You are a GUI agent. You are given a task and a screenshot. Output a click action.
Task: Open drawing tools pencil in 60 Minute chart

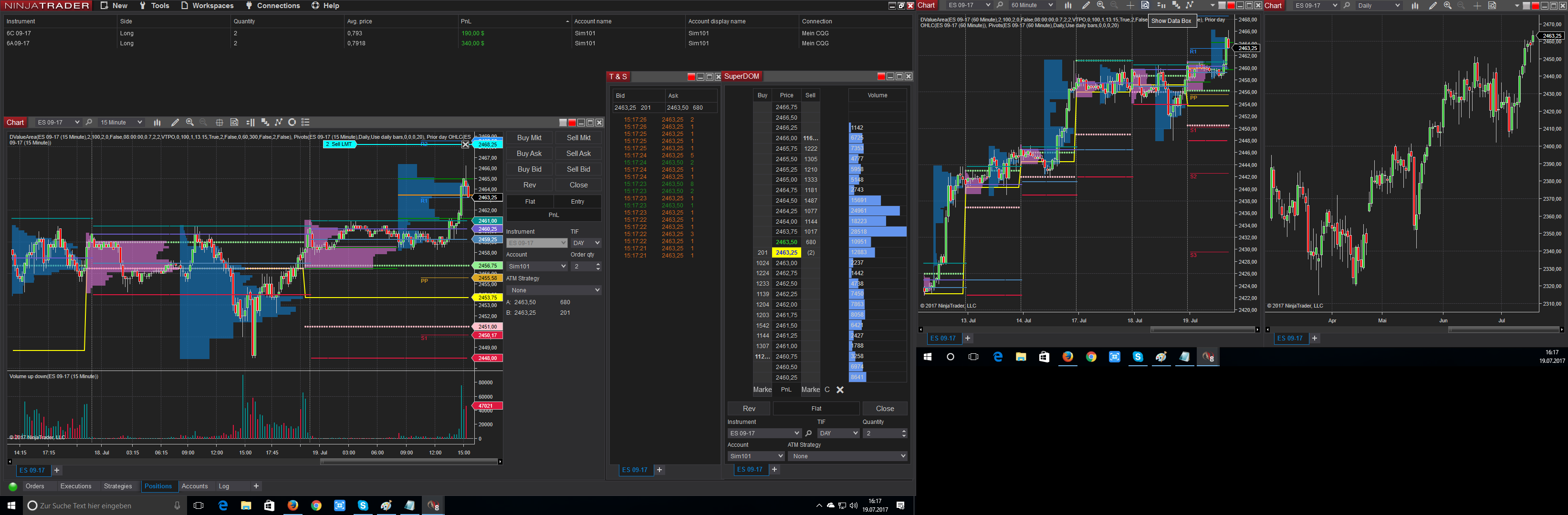(1086, 5)
